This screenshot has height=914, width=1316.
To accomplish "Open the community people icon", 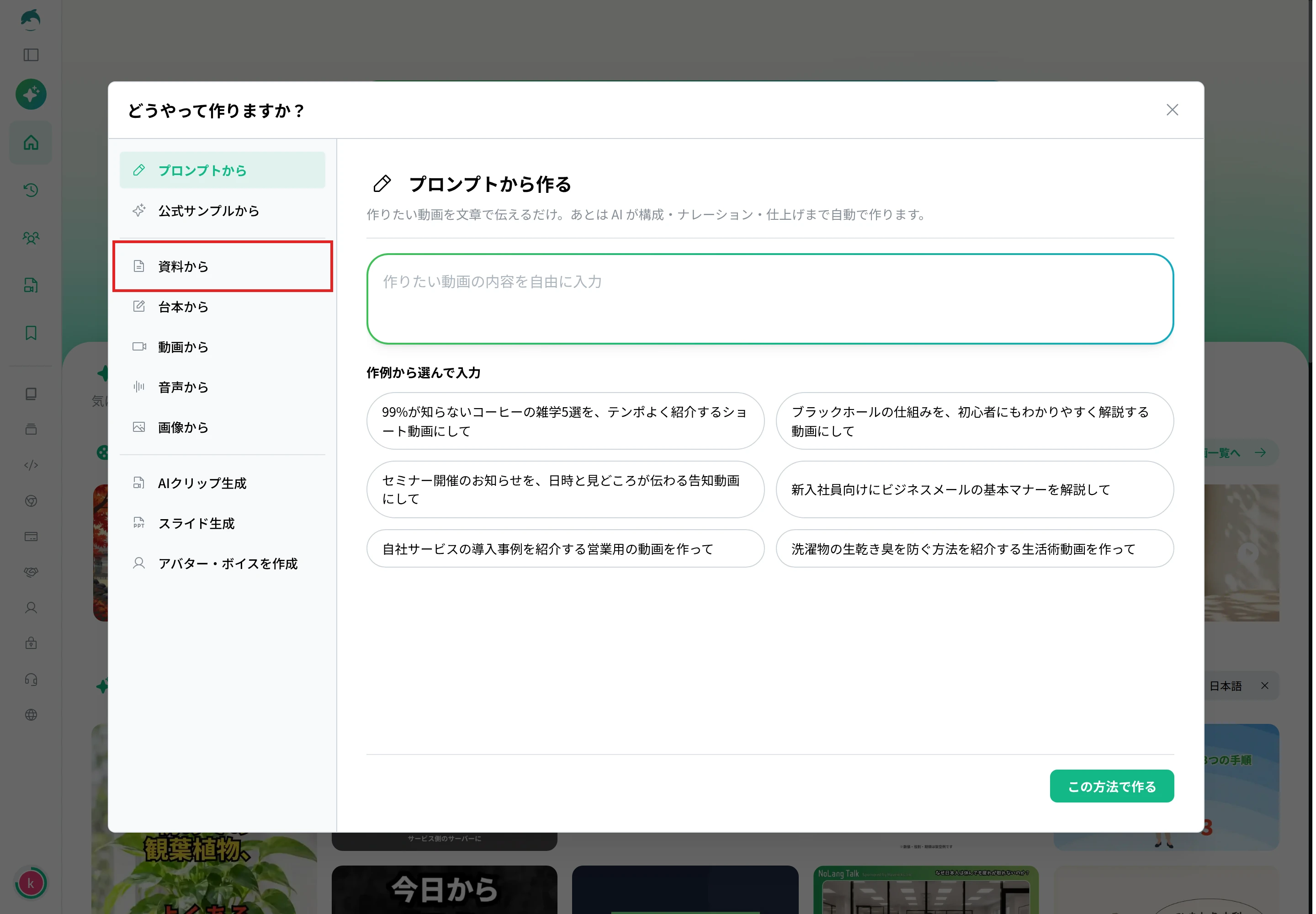I will tap(31, 238).
